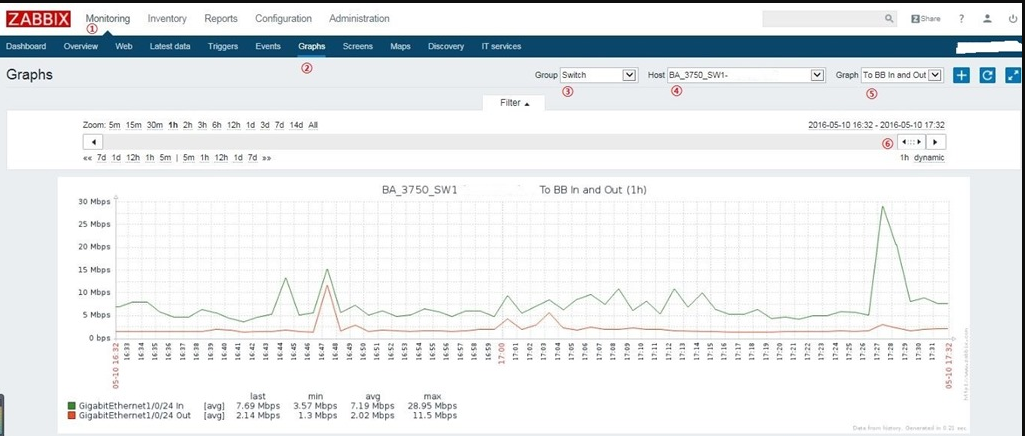Screen dimensions: 1025x436
Task: Click the time range scrollbar track
Action: [x=500, y=142]
